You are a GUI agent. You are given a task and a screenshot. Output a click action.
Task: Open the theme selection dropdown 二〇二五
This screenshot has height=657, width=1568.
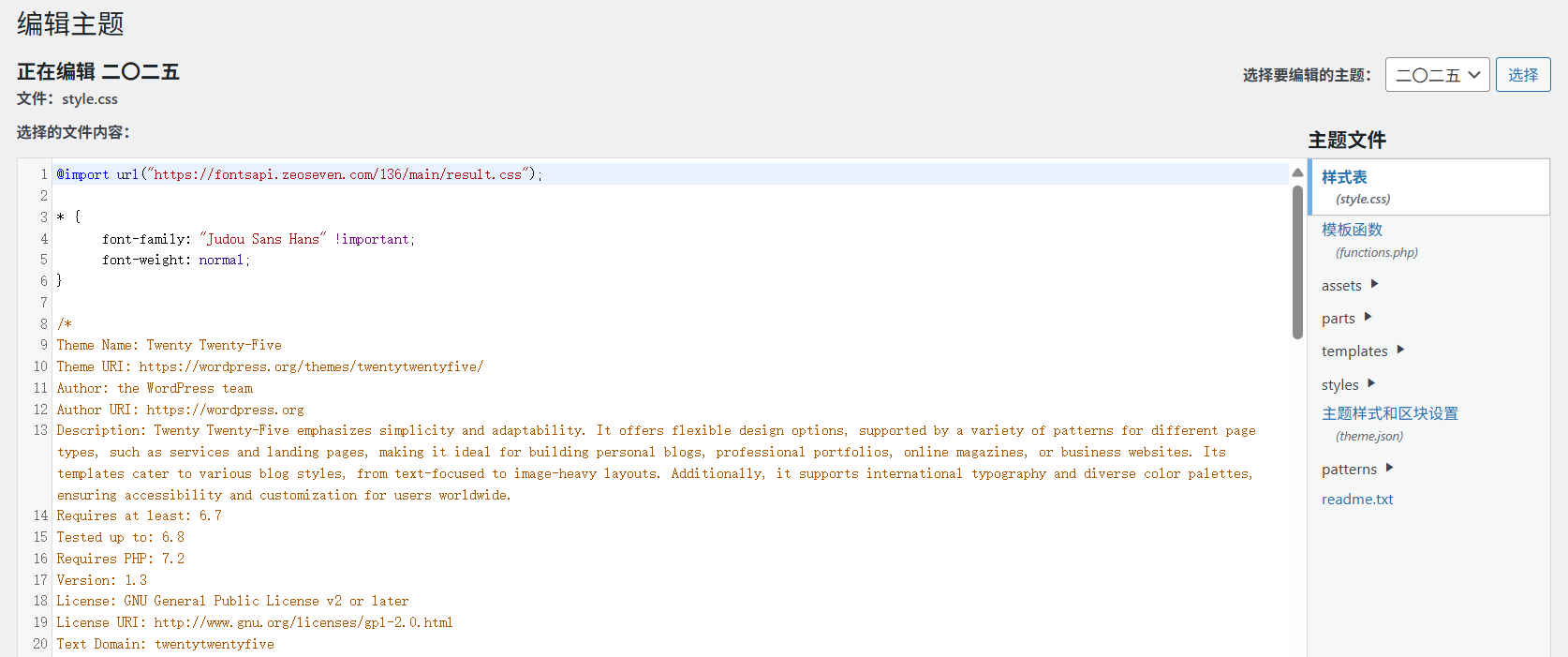point(1436,75)
